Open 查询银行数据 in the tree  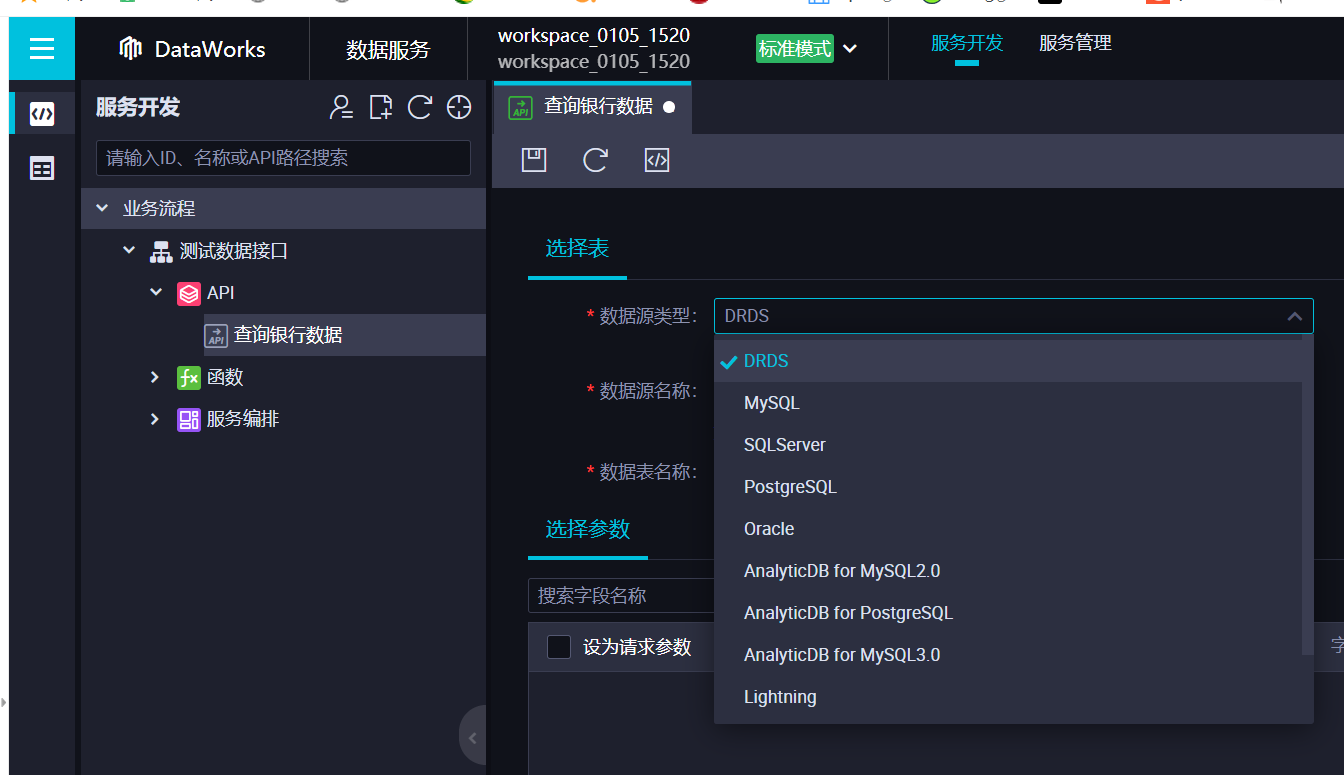tap(288, 336)
